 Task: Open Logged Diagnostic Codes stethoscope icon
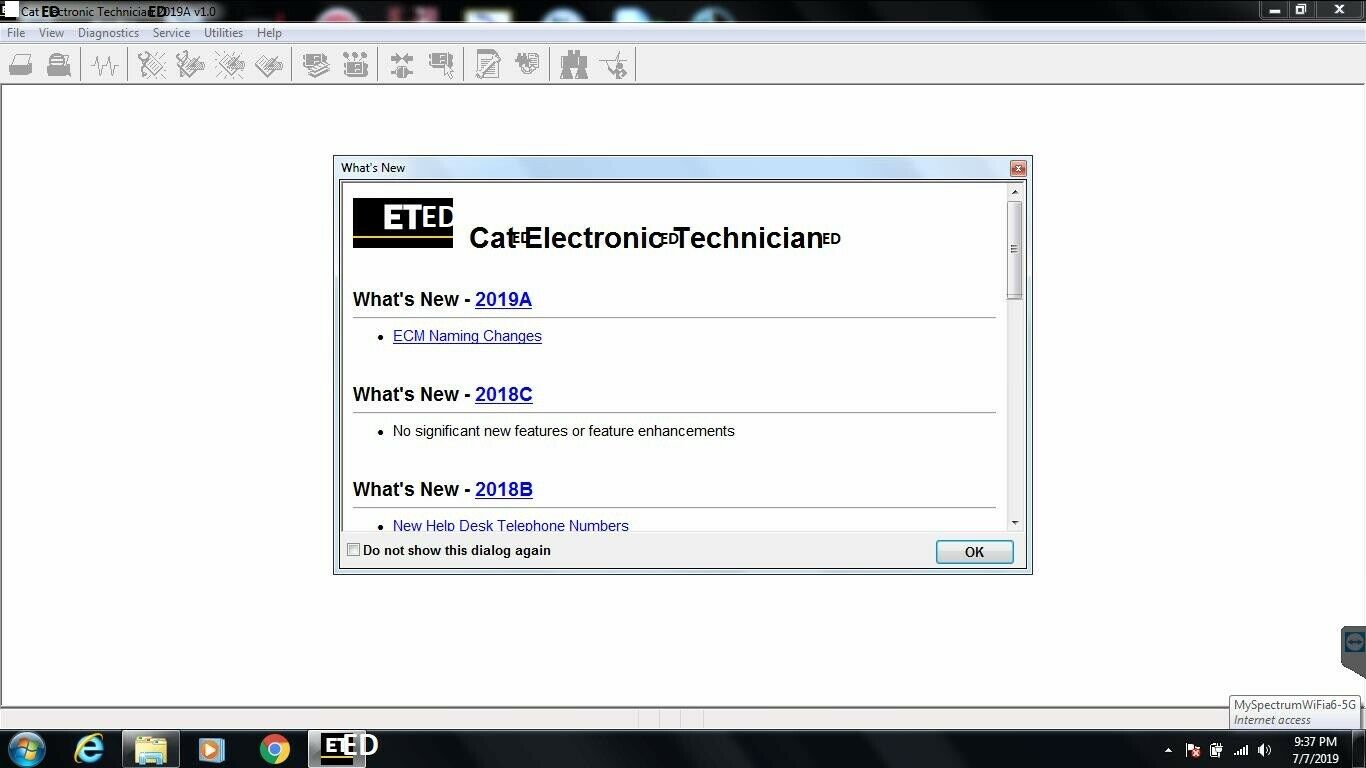tap(190, 66)
